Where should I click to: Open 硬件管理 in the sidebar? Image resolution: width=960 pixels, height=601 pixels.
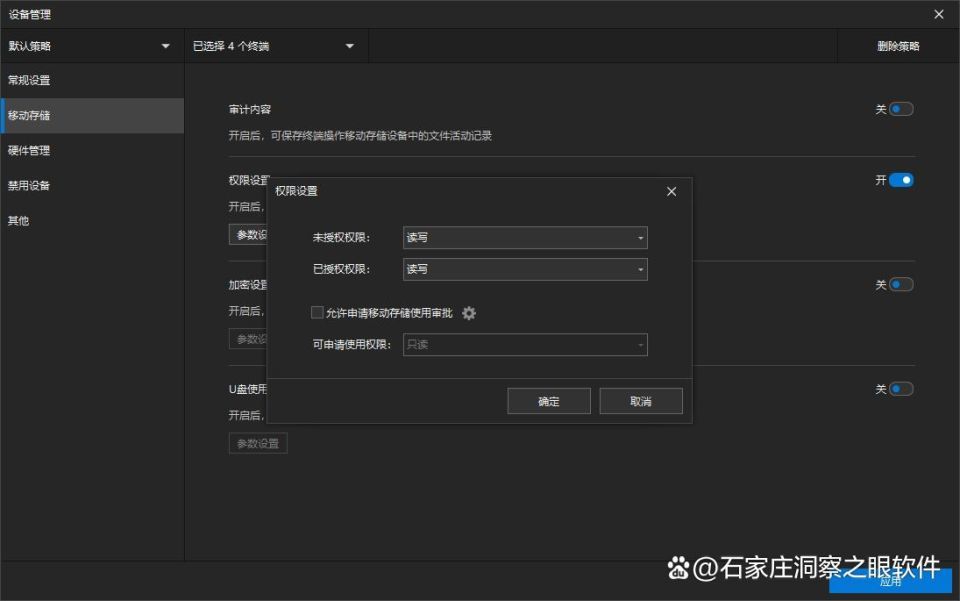click(x=92, y=151)
